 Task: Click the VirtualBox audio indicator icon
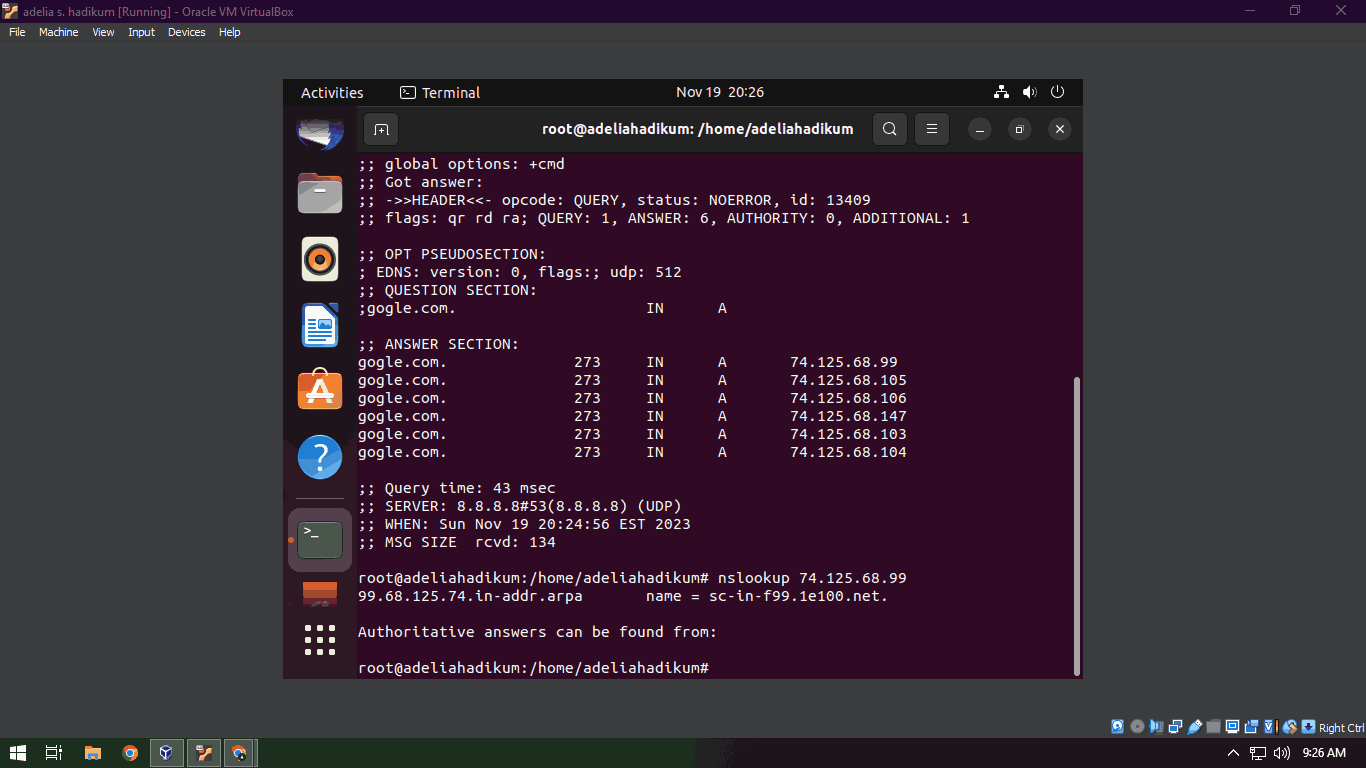pyautogui.click(x=1156, y=727)
